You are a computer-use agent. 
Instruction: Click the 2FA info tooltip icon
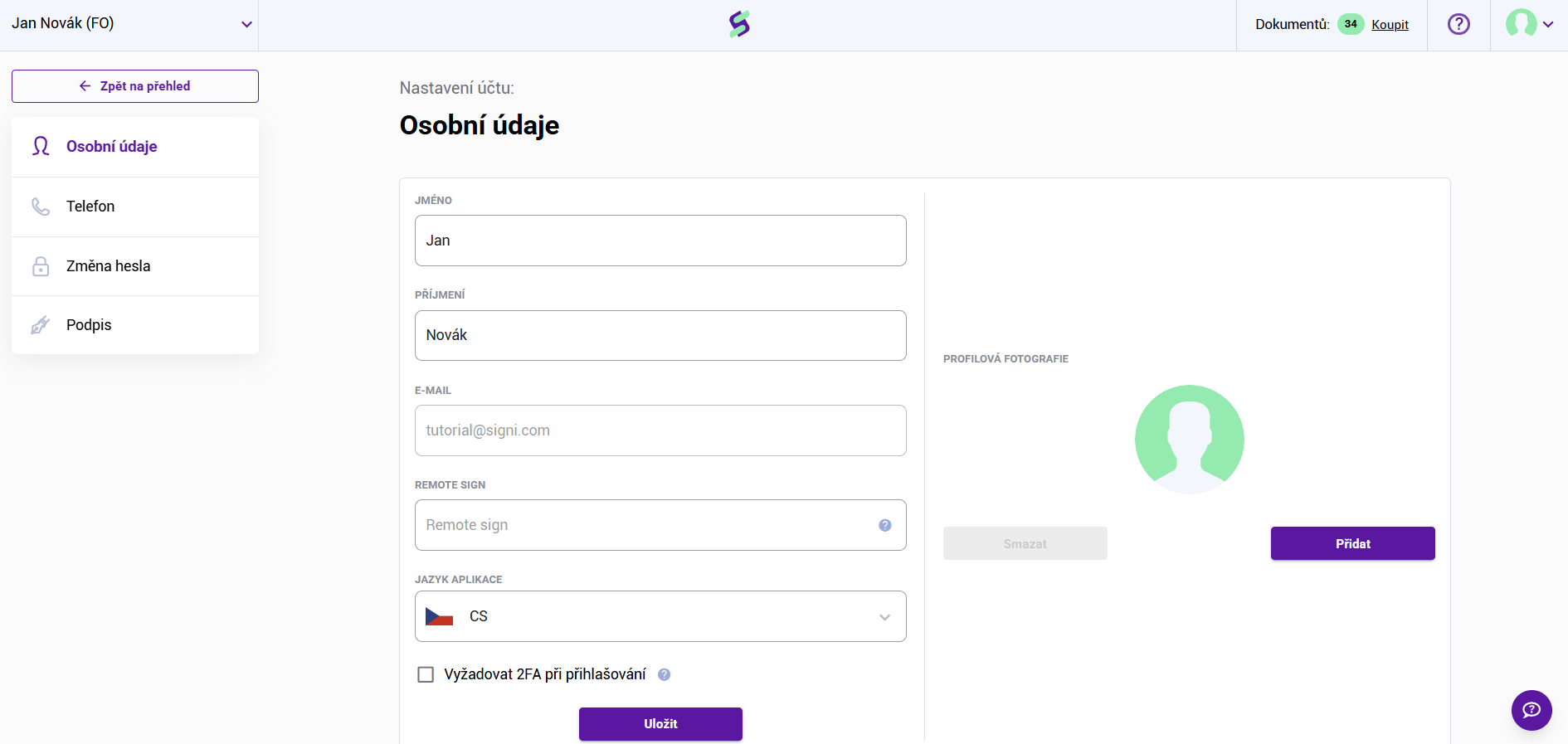[665, 674]
